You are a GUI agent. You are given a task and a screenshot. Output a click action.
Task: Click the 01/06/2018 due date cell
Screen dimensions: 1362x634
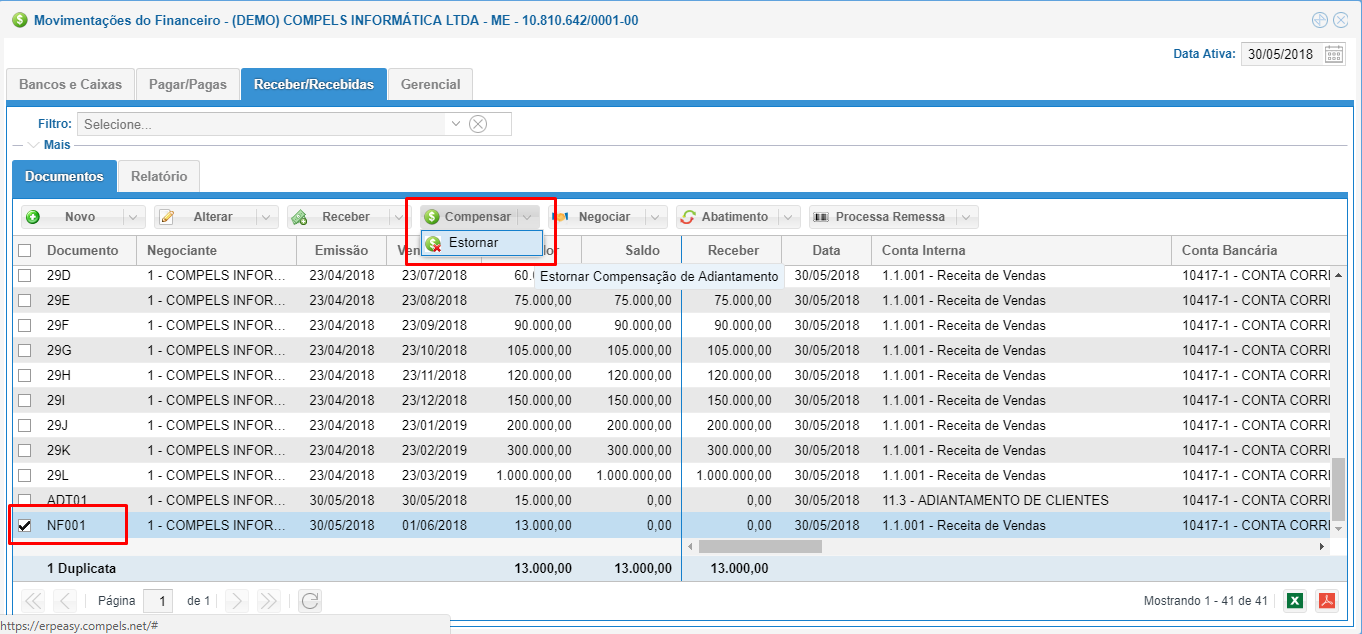(435, 525)
